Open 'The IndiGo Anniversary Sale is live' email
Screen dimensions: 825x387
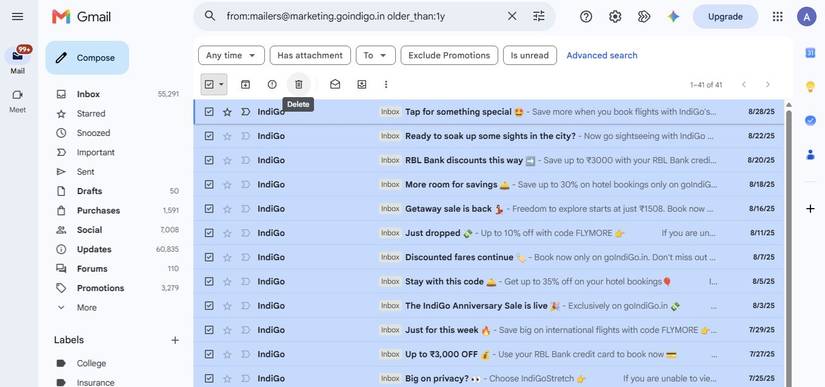tap(489, 305)
